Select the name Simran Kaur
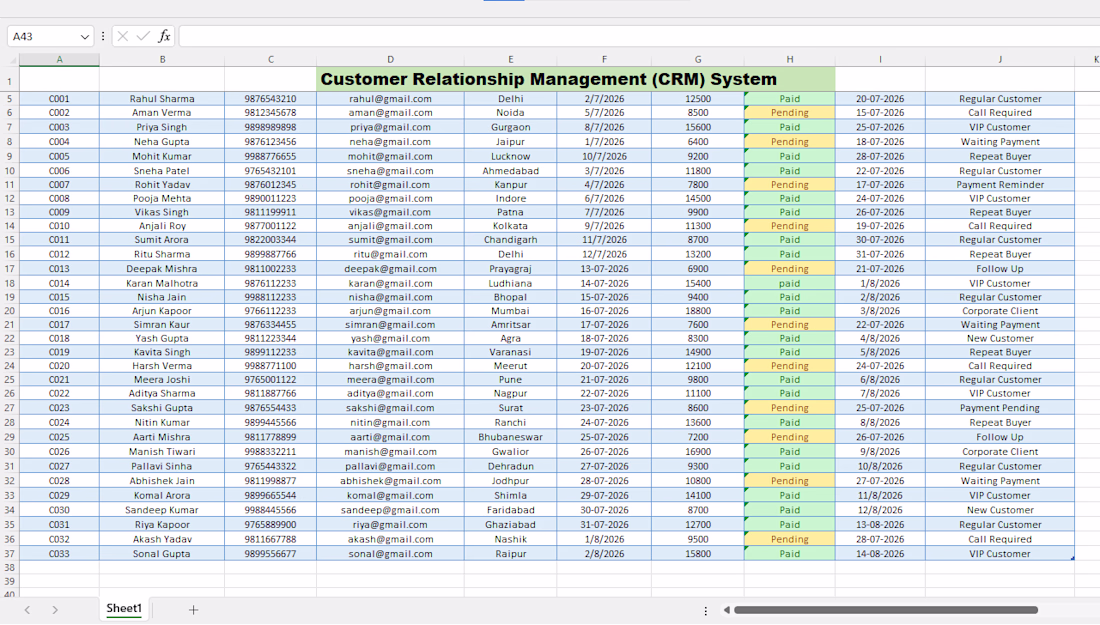Viewport: 1100px width, 625px height. pos(162,325)
